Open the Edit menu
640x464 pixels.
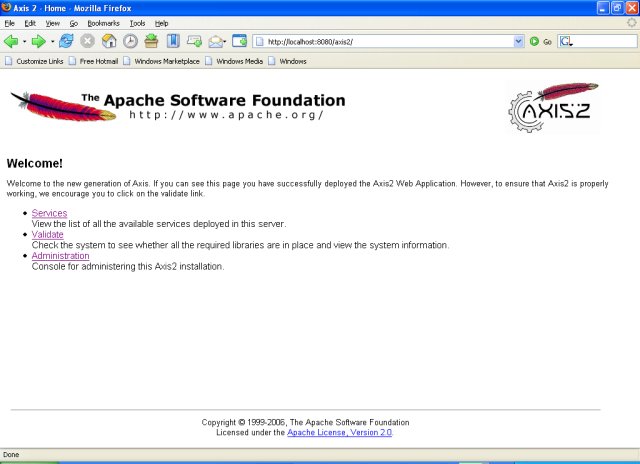[30, 23]
